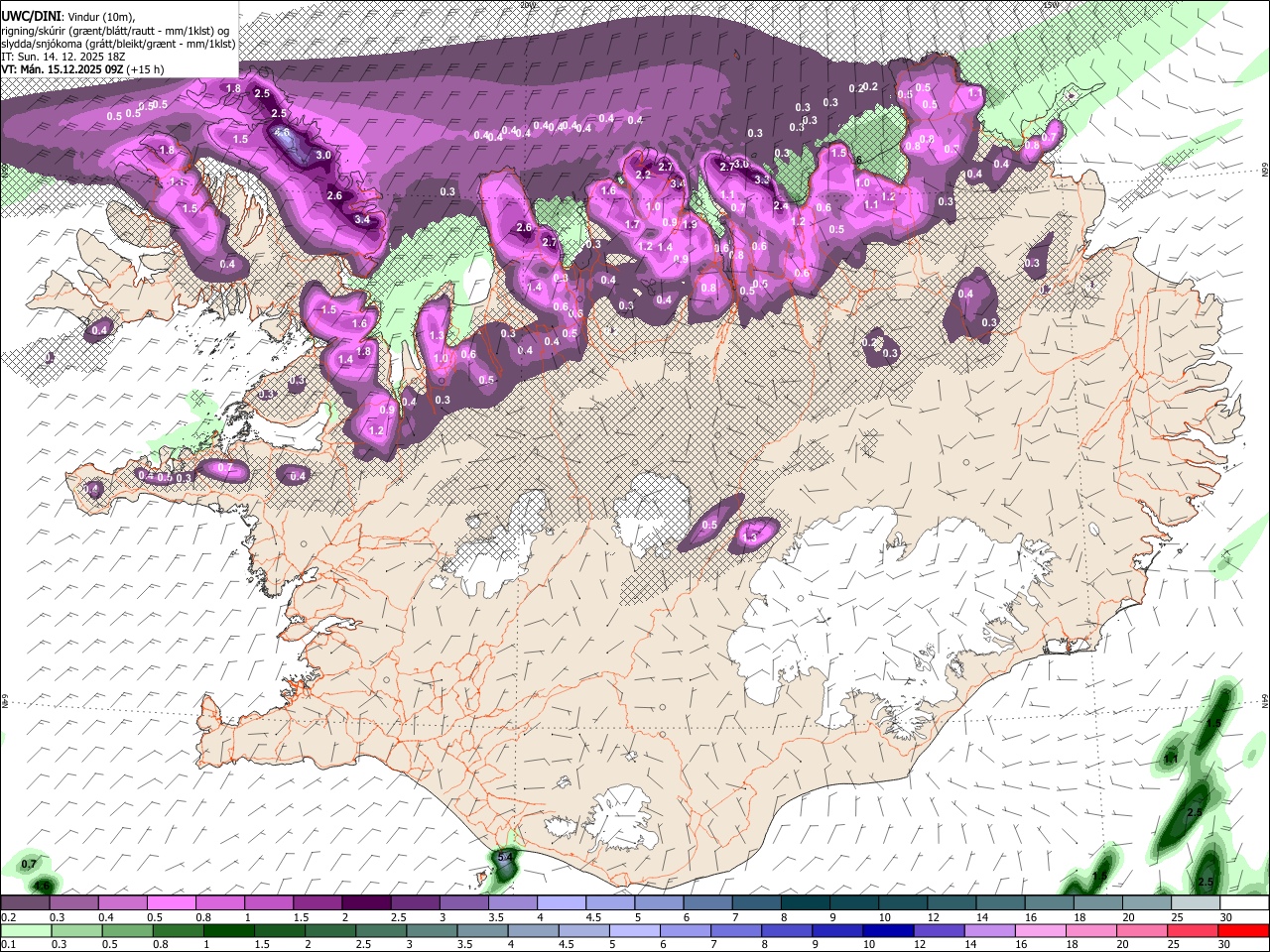
Task: Click darkest green rain swatch at 1
Action: (228, 930)
